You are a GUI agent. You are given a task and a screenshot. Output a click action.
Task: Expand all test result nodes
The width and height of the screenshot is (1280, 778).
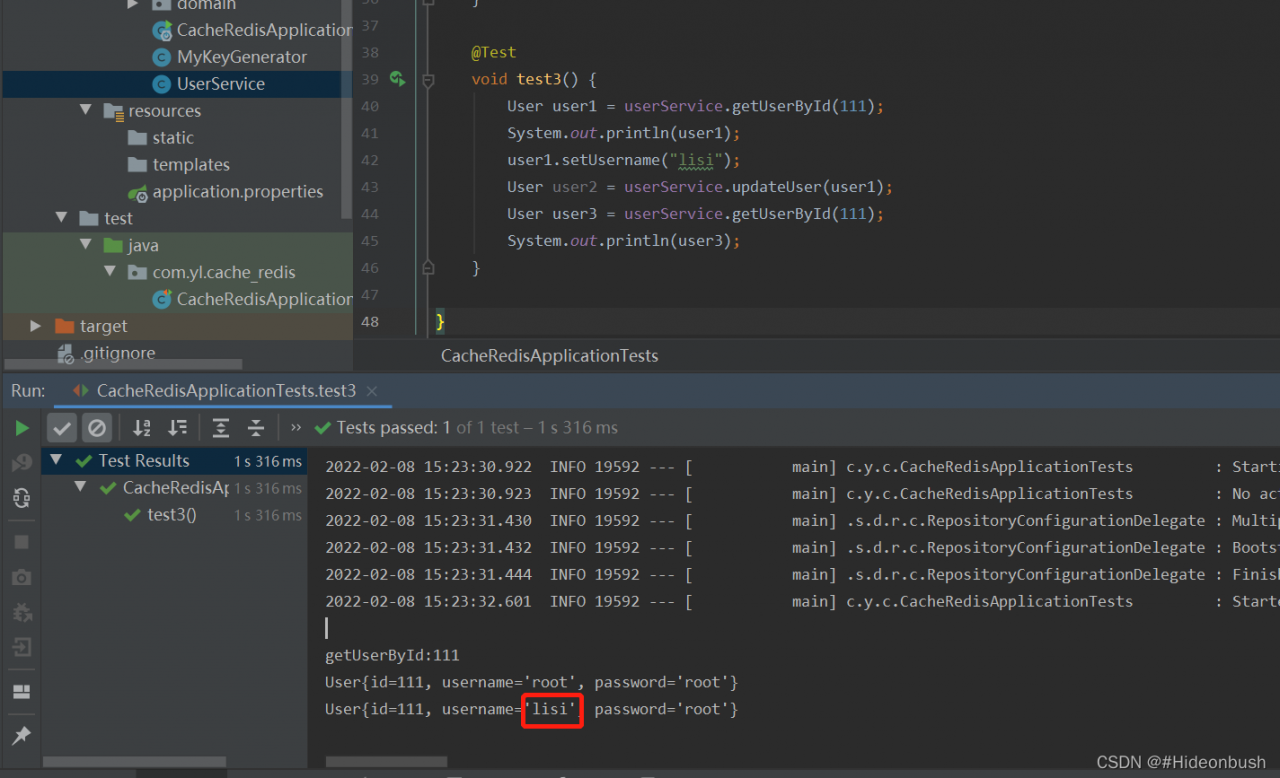click(221, 428)
